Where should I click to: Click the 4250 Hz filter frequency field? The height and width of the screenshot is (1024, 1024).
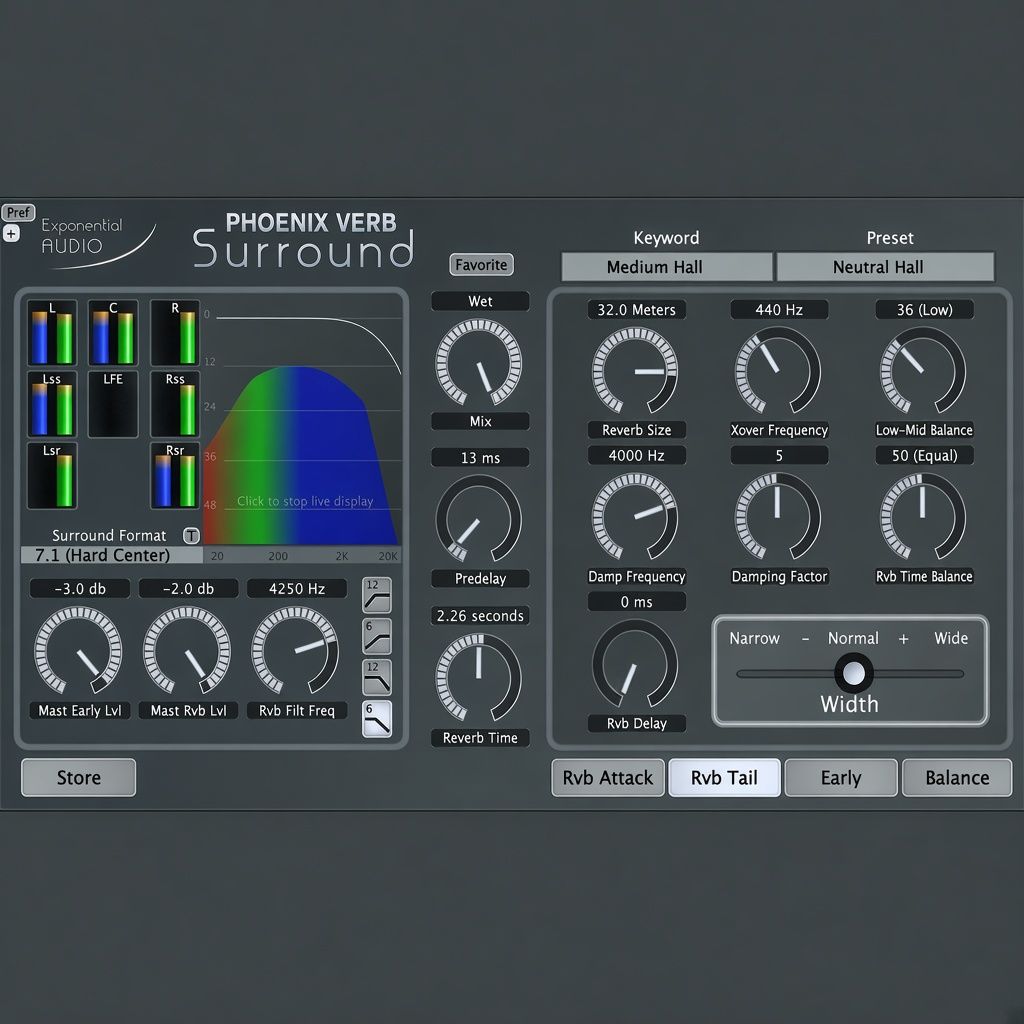(x=297, y=588)
